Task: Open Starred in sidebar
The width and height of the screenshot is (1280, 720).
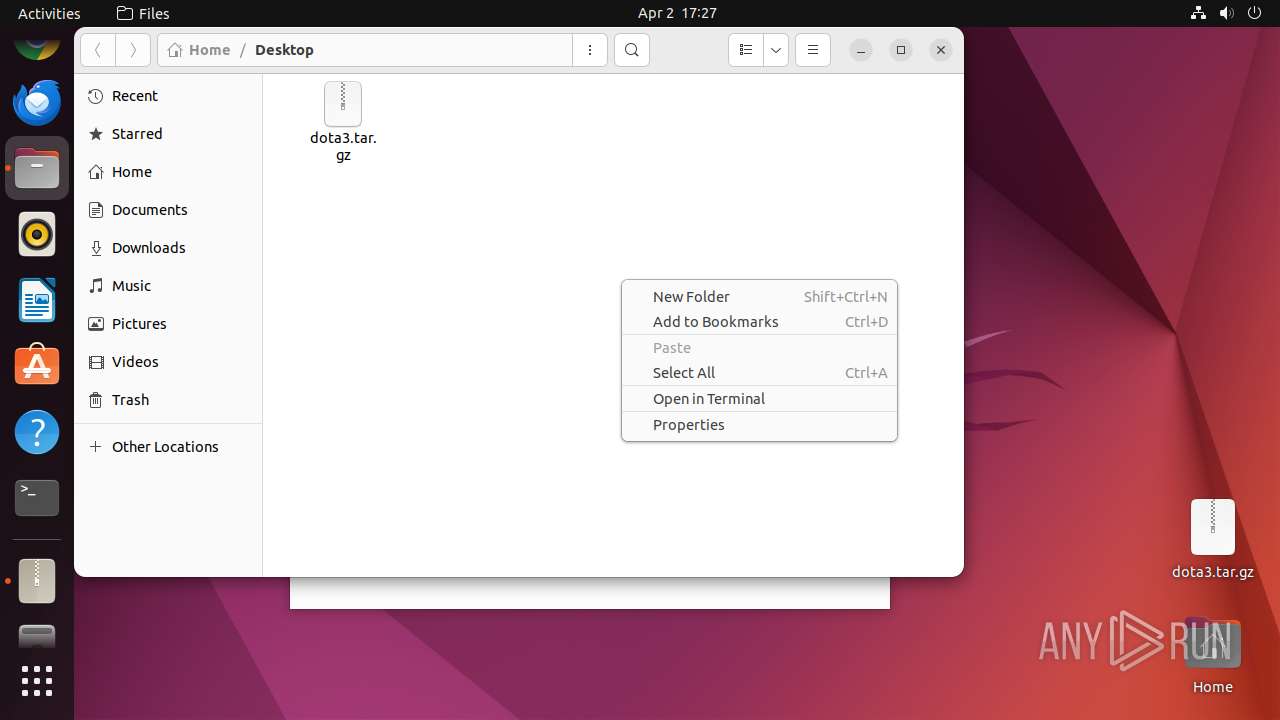Action: pyautogui.click(x=168, y=134)
